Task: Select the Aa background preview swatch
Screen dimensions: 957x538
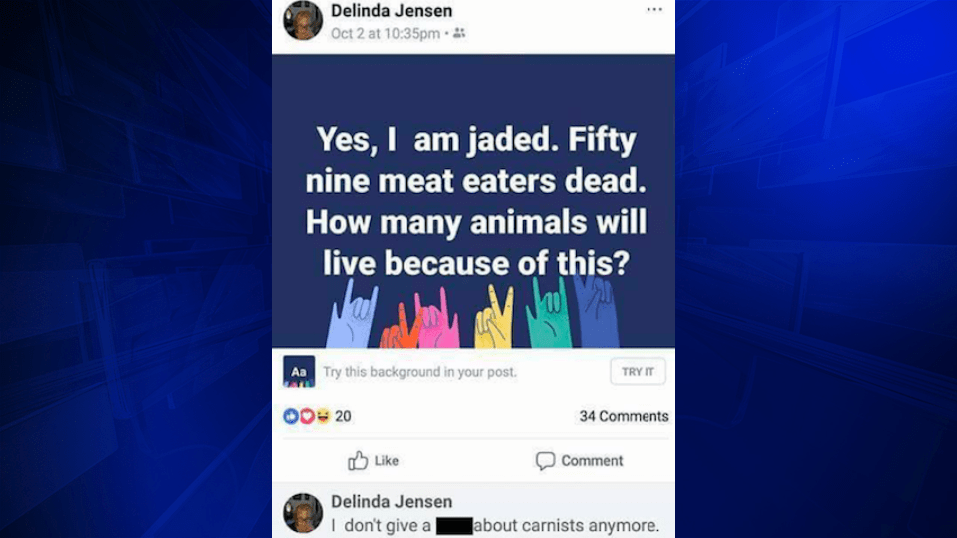Action: pyautogui.click(x=299, y=371)
